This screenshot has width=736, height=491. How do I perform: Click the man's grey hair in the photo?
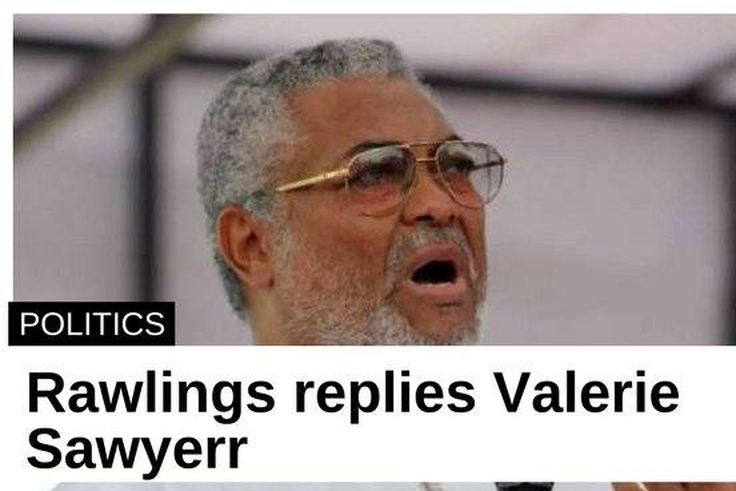pos(263,108)
